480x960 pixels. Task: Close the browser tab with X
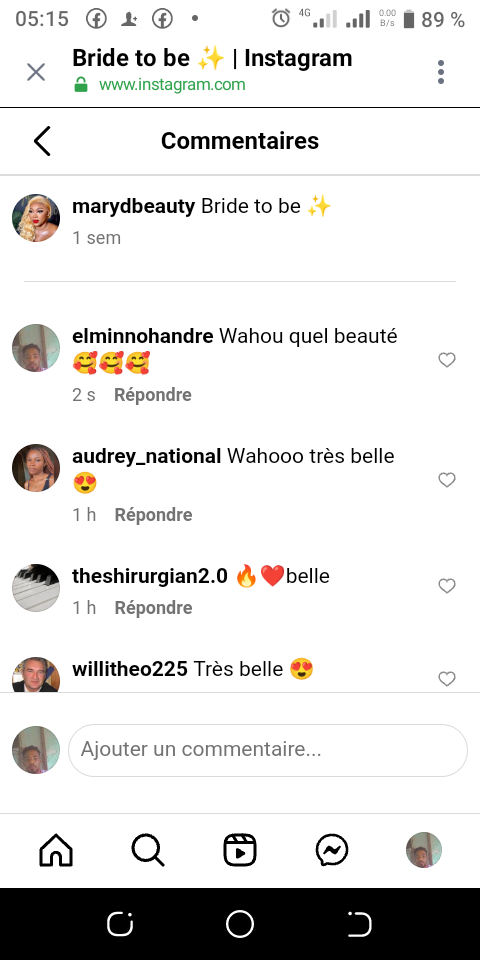pyautogui.click(x=36, y=72)
